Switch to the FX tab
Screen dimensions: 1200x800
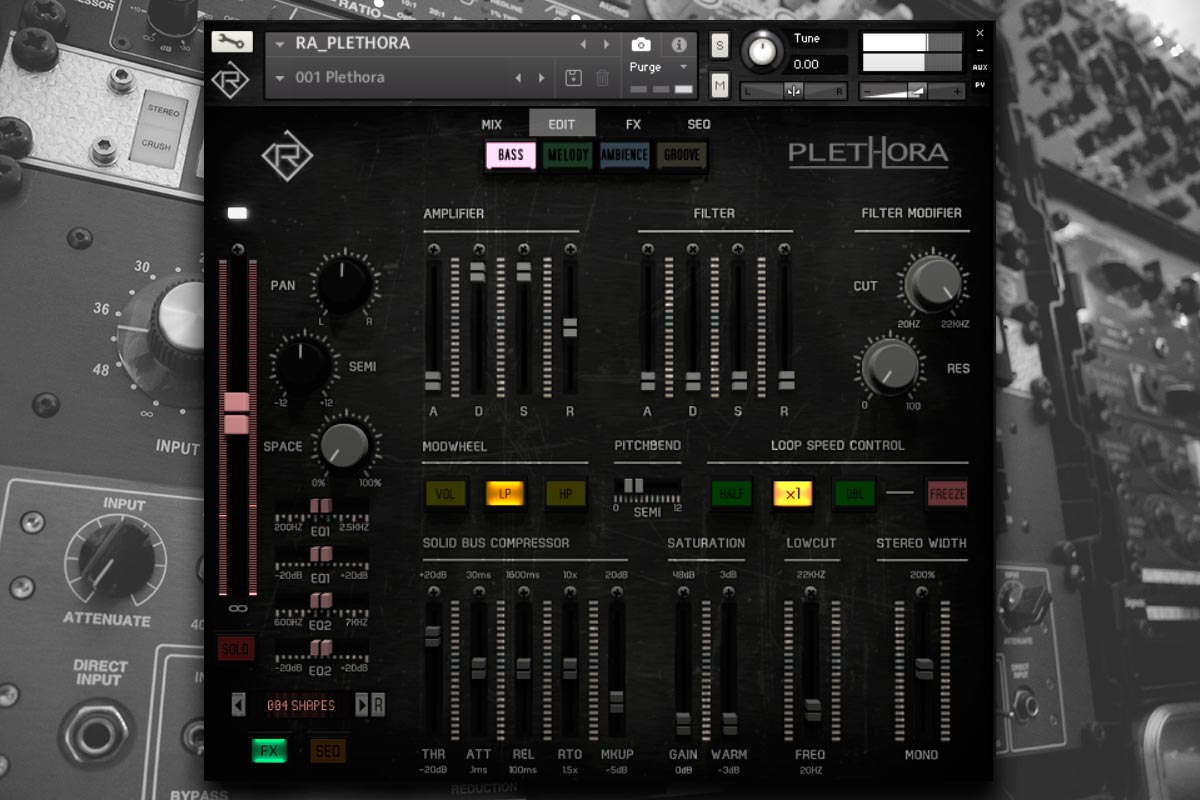point(633,124)
